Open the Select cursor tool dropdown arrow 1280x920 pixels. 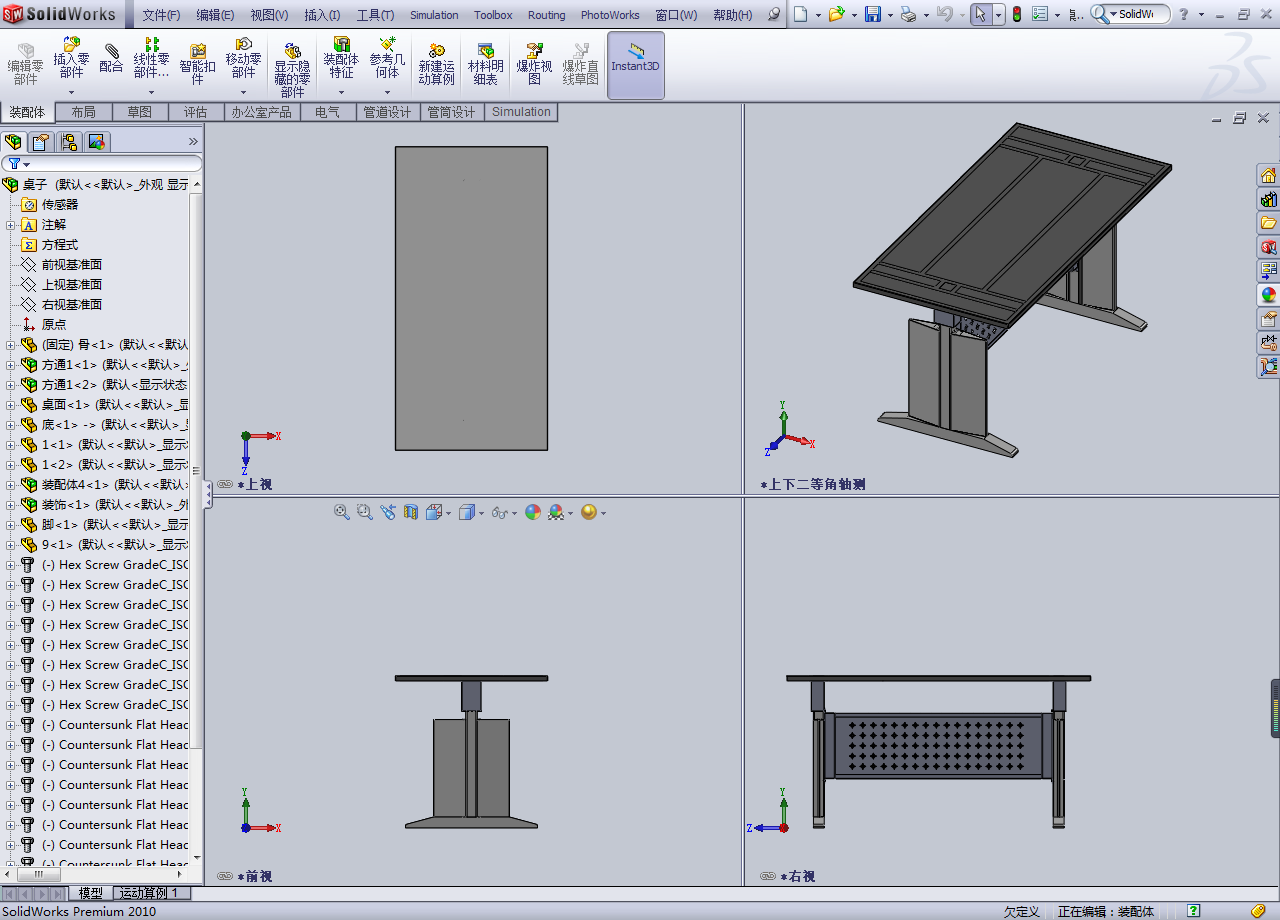coord(998,15)
